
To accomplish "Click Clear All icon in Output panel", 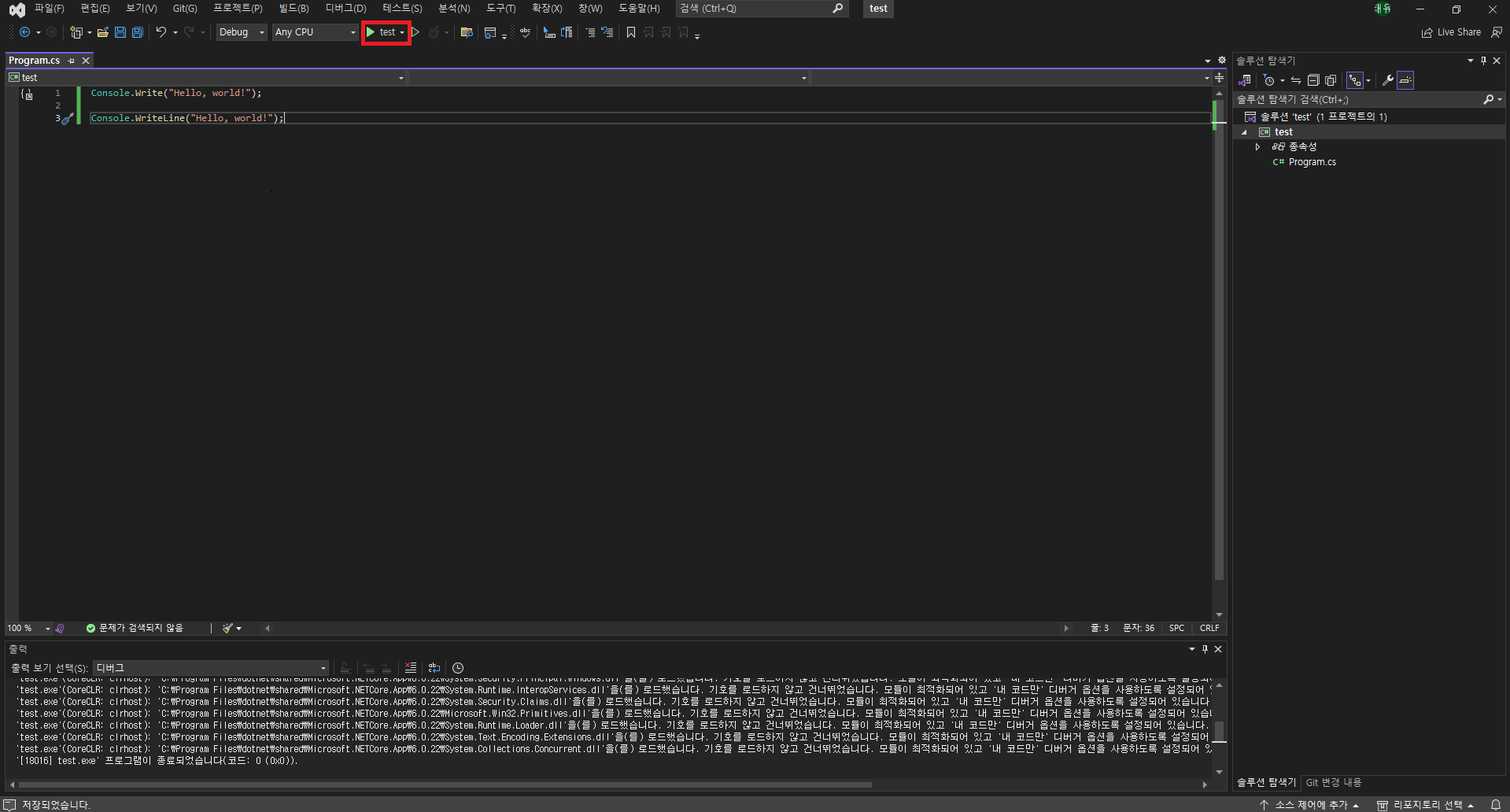I will click(x=411, y=668).
